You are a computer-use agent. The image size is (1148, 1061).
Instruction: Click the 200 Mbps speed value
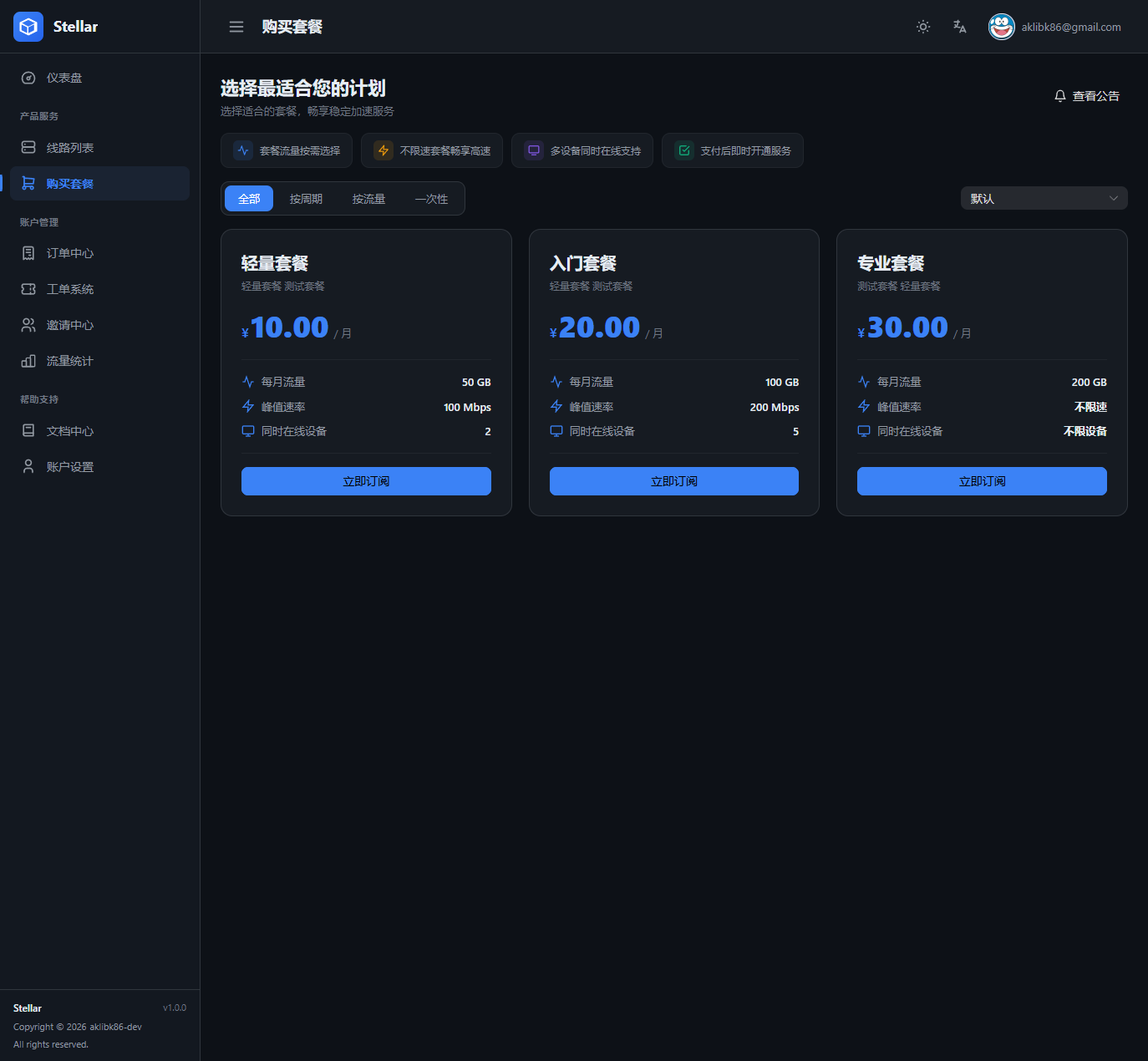point(775,407)
